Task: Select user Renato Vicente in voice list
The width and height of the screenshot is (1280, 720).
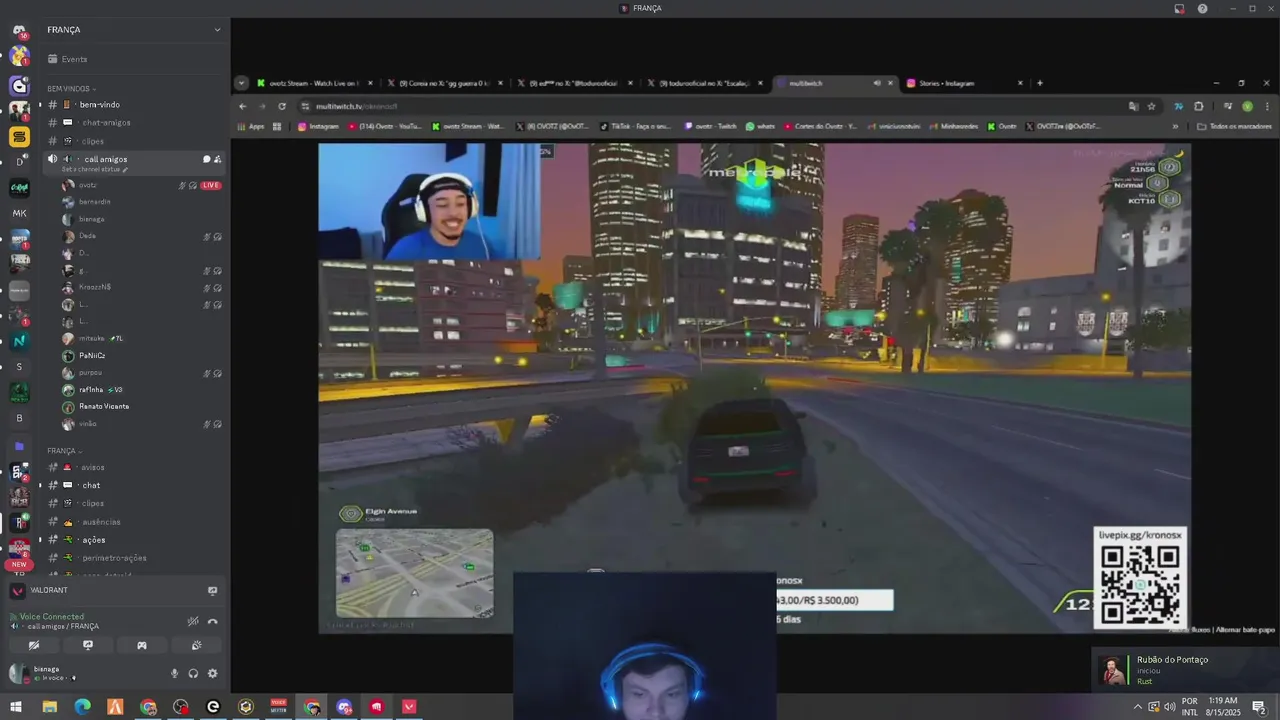Action: click(140, 407)
